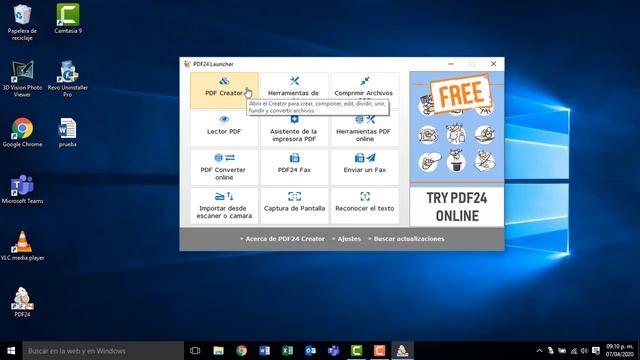
Task: Click the Windows search box
Action: pyautogui.click(x=103, y=351)
